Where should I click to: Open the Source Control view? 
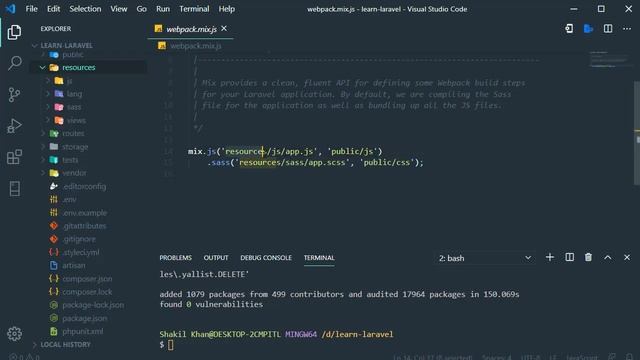[14, 95]
